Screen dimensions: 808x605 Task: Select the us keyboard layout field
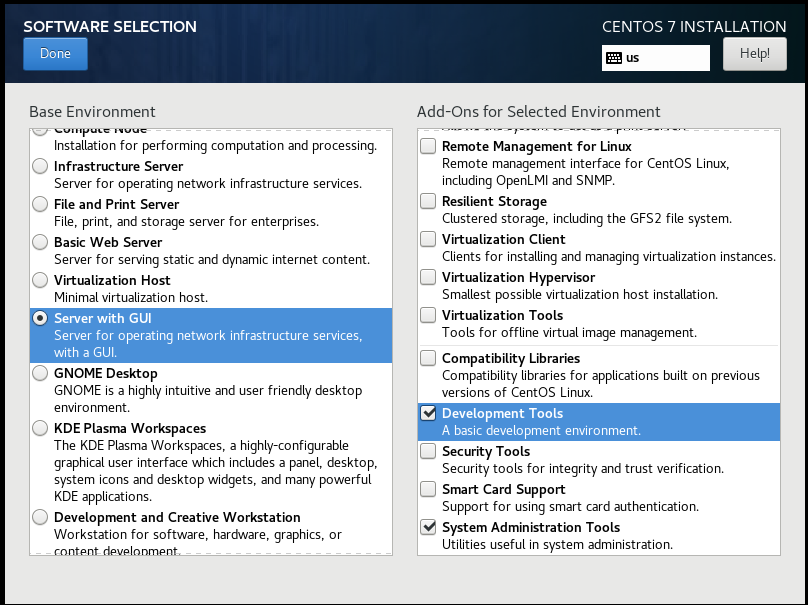tap(655, 58)
